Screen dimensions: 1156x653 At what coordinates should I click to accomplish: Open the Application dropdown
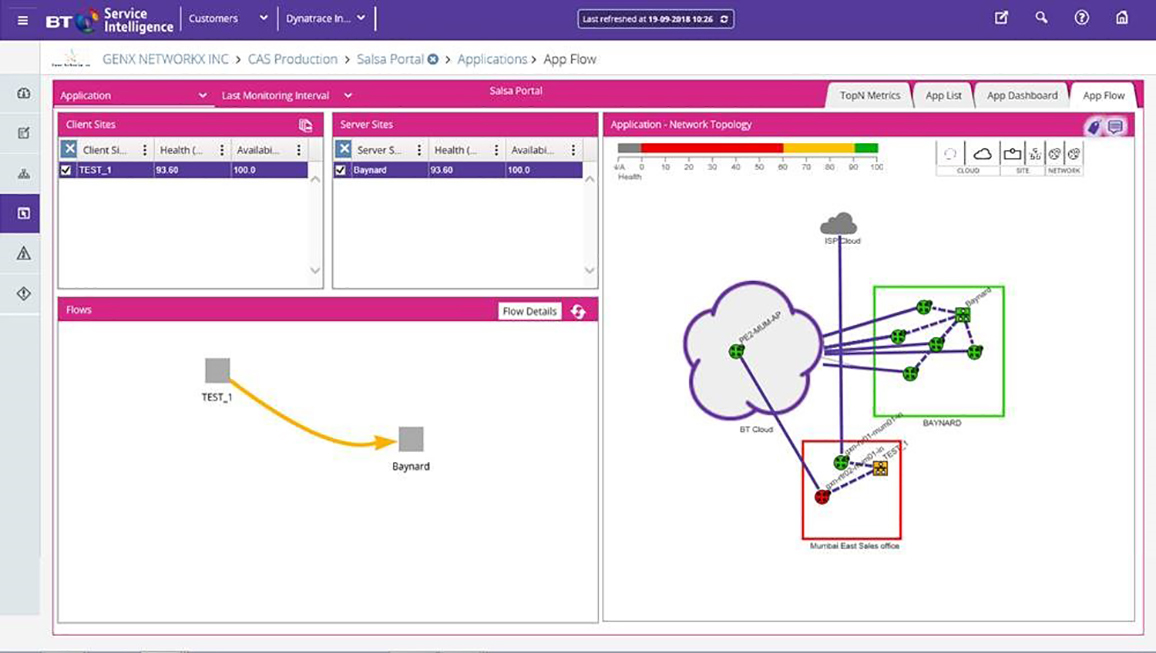tap(133, 95)
